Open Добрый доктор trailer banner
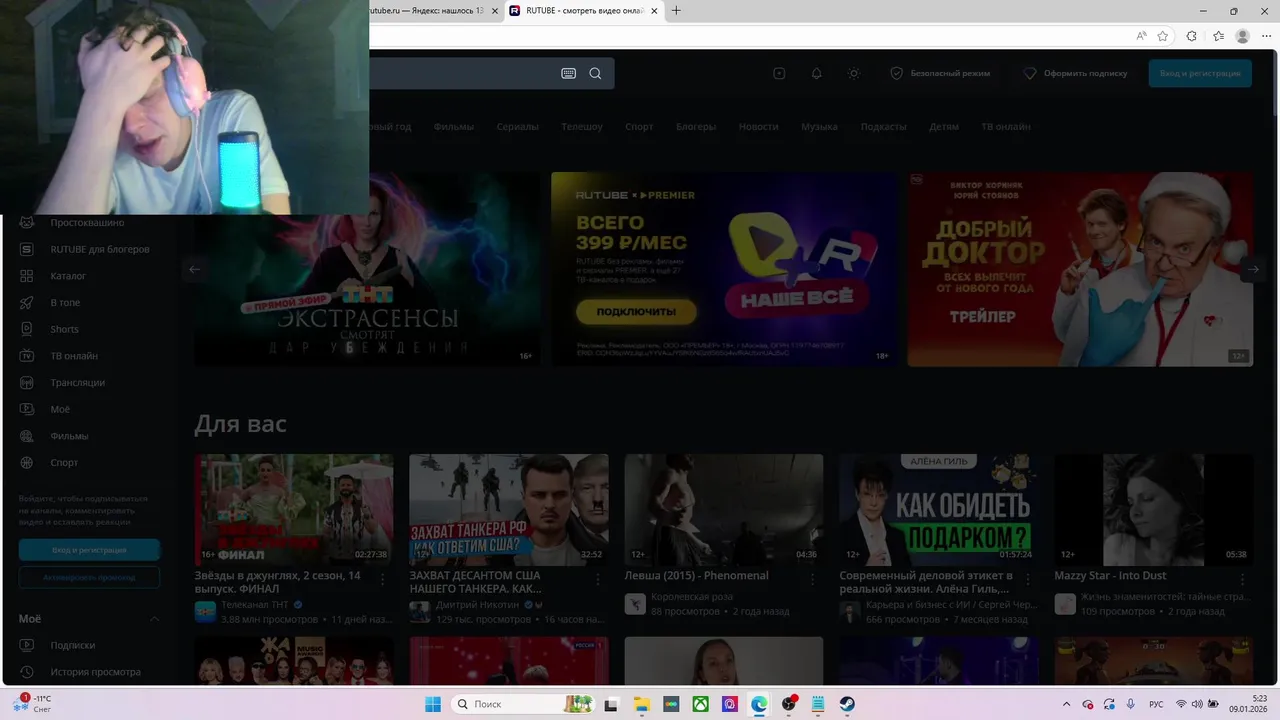The image size is (1280, 720). coord(1080,269)
